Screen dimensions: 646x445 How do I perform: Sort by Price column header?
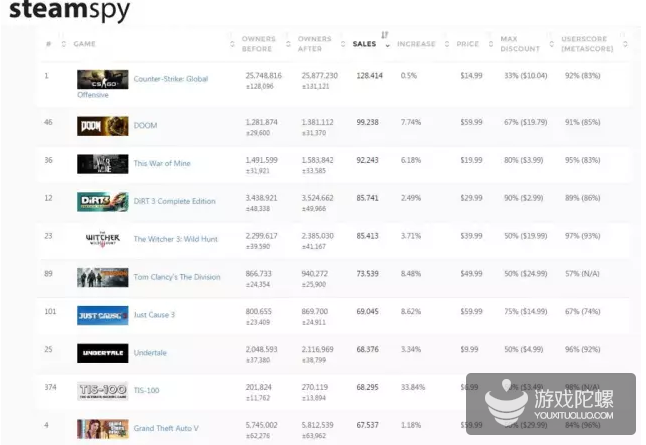click(468, 44)
